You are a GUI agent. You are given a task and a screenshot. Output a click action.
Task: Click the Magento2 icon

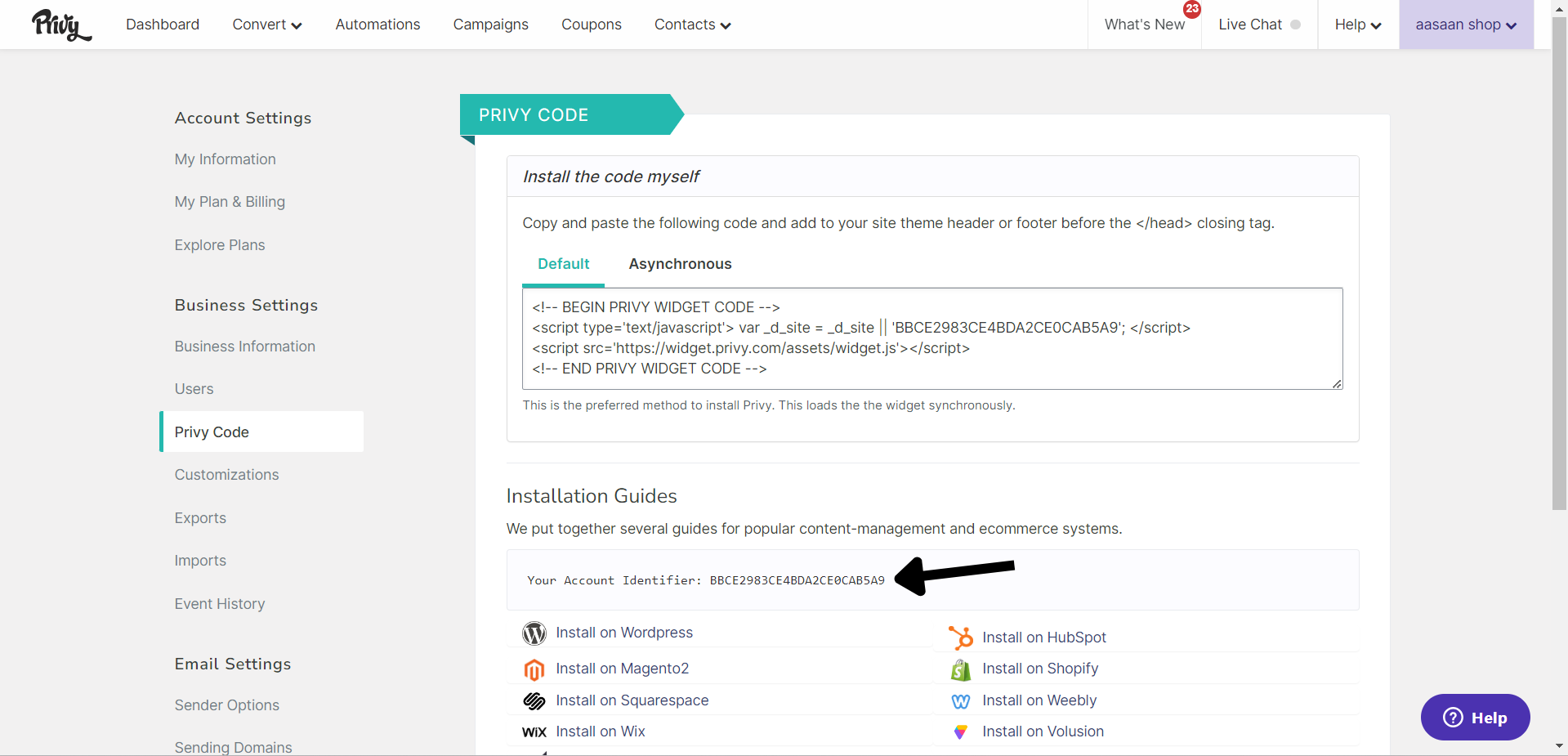[x=534, y=669]
